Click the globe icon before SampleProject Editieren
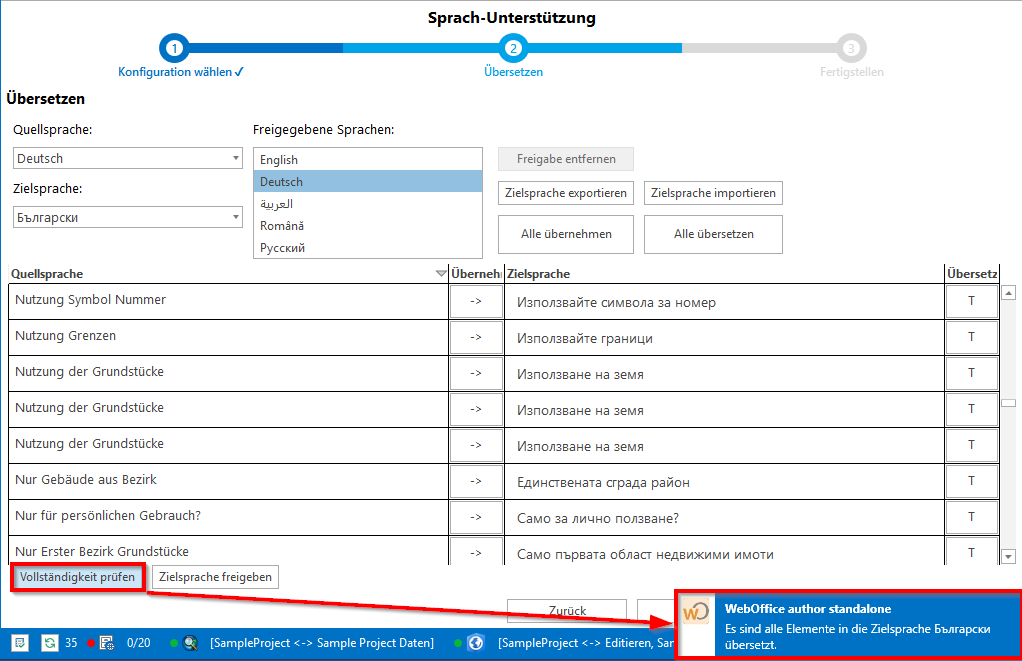1022x661 pixels. point(476,643)
